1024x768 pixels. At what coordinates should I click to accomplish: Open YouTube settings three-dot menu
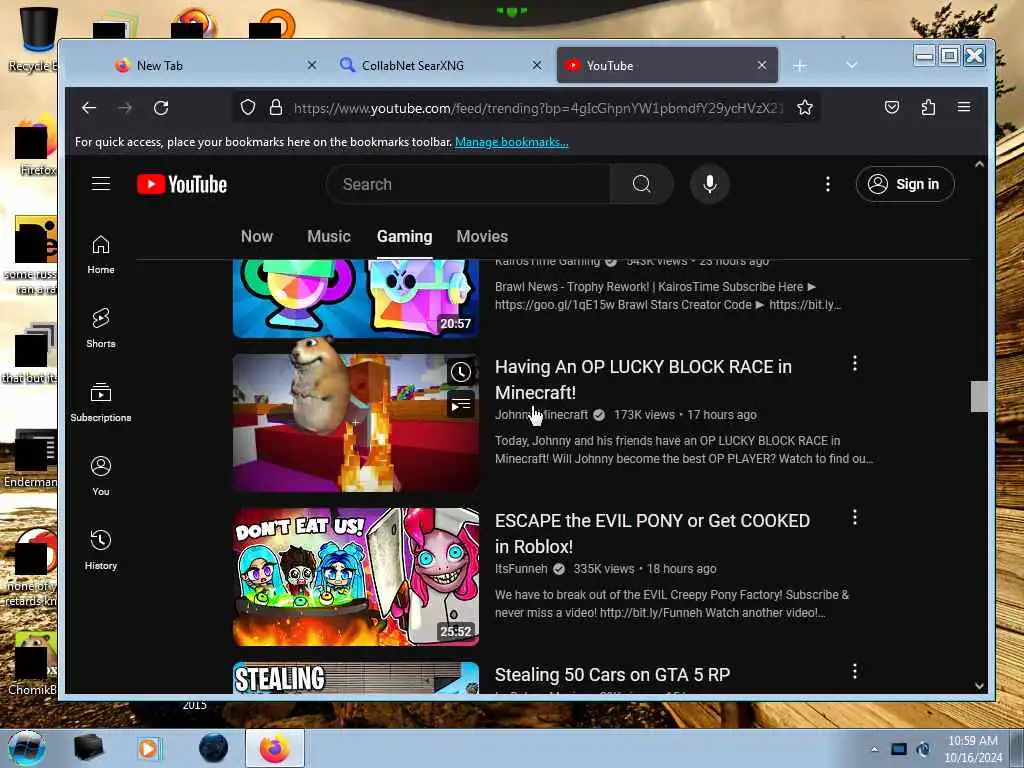(x=827, y=184)
